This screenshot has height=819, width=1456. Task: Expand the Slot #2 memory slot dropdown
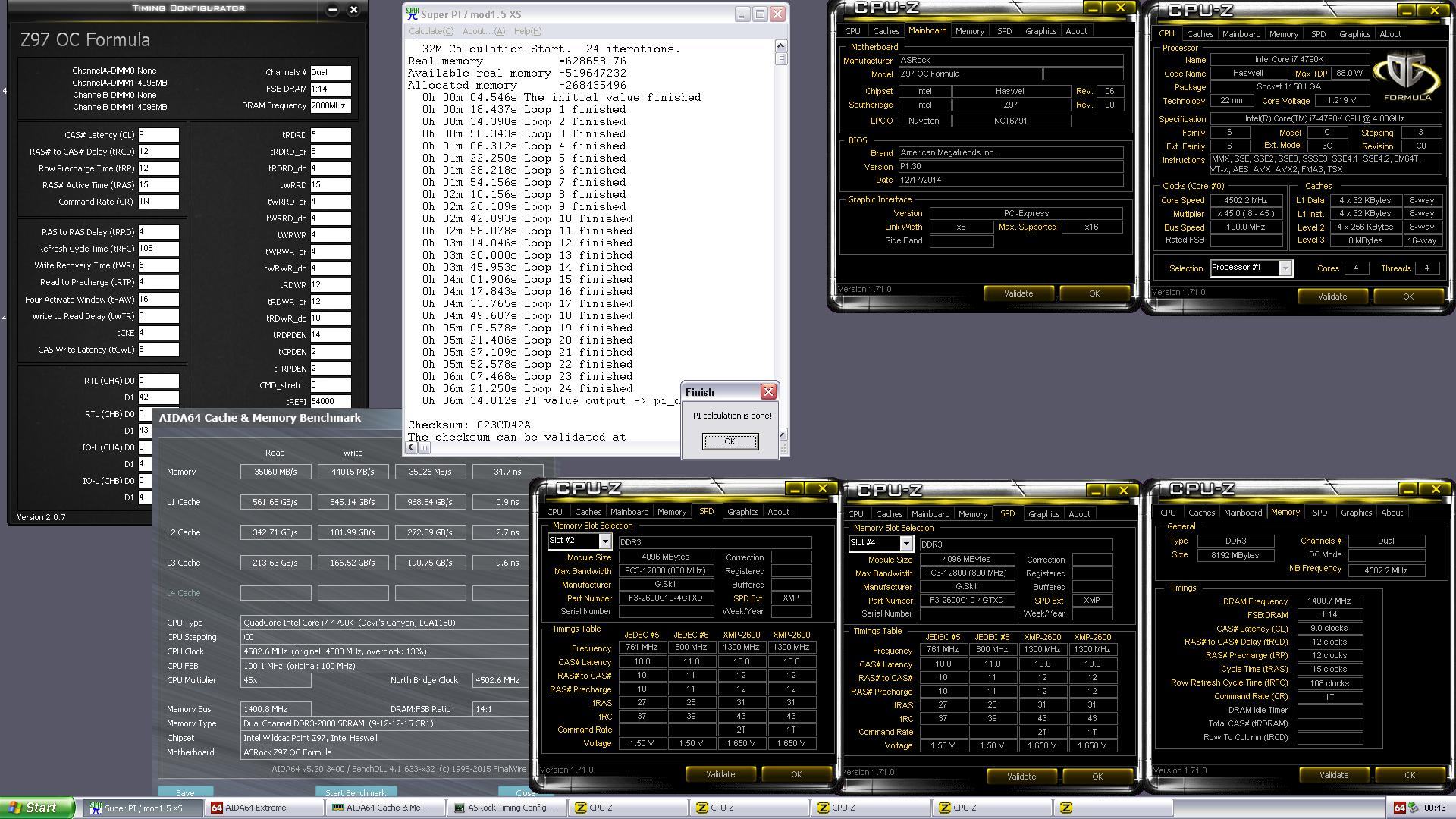coord(604,541)
